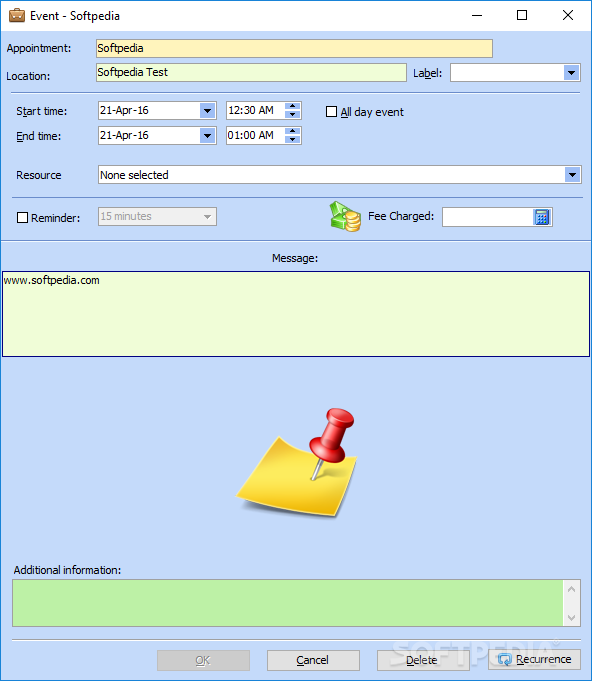This screenshot has width=592, height=681.
Task: Click the Additional information scrollbar down arrow
Action: (572, 618)
